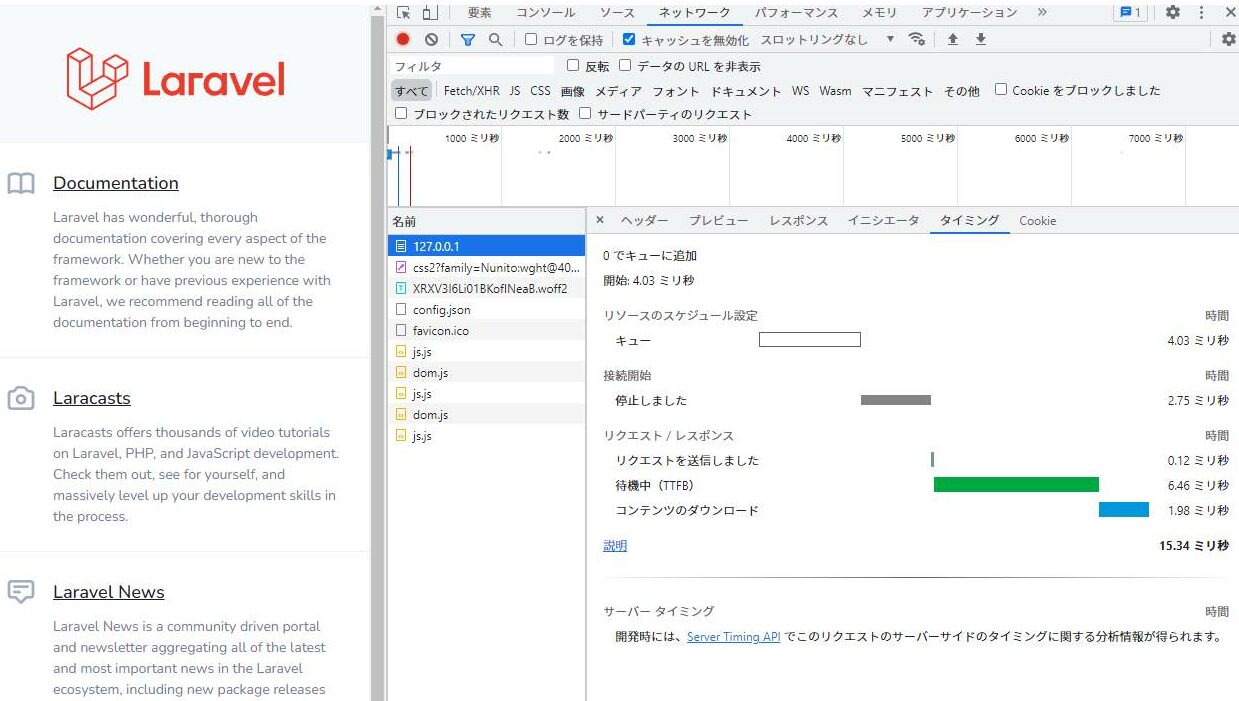This screenshot has height=701, width=1239.
Task: Toggle the ブロックされたリクエスト数 checkbox
Action: [401, 114]
